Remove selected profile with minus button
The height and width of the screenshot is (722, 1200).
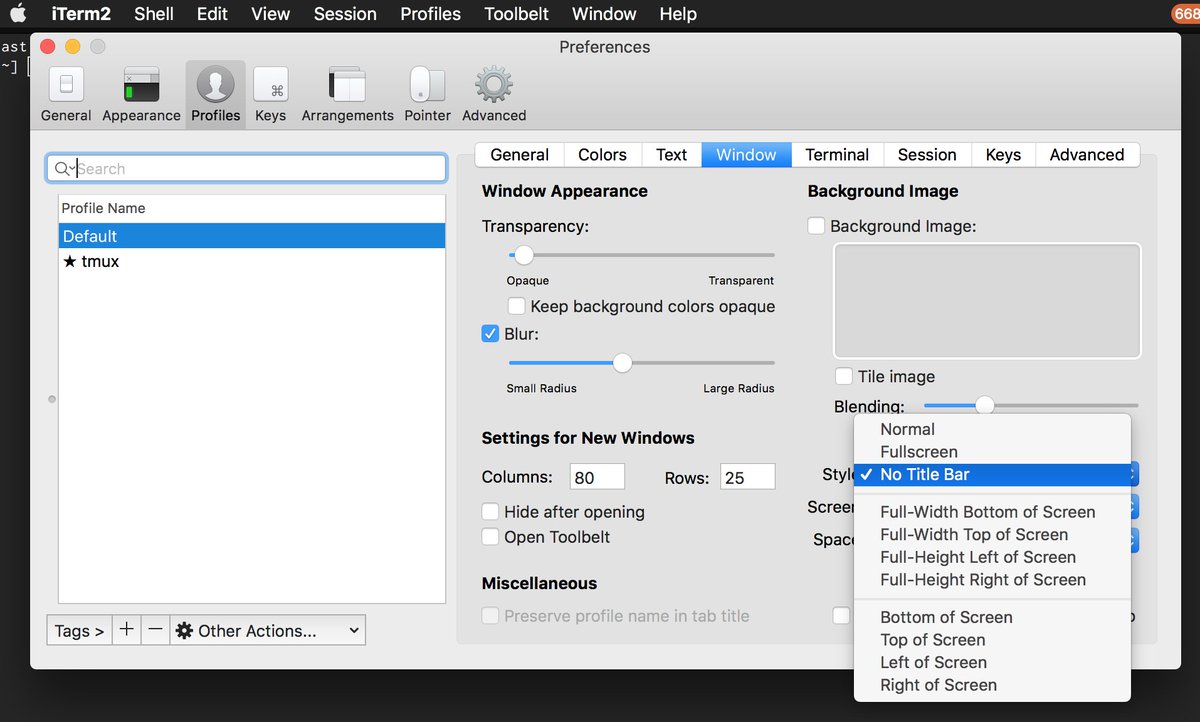point(155,630)
